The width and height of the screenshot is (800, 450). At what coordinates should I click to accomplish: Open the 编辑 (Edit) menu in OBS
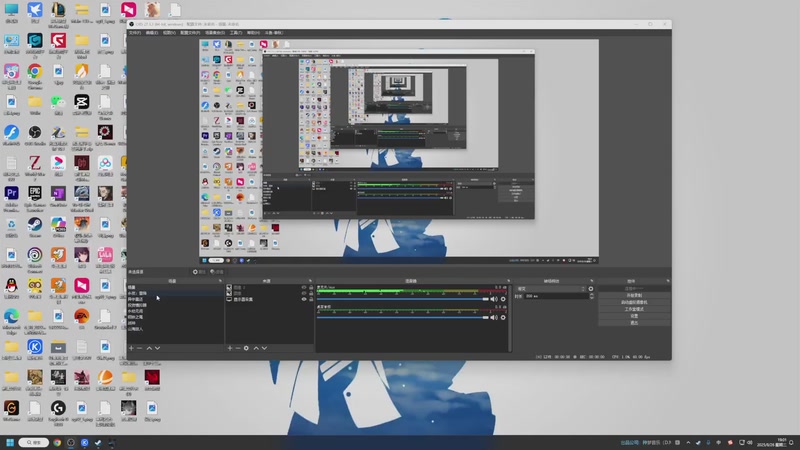point(152,33)
